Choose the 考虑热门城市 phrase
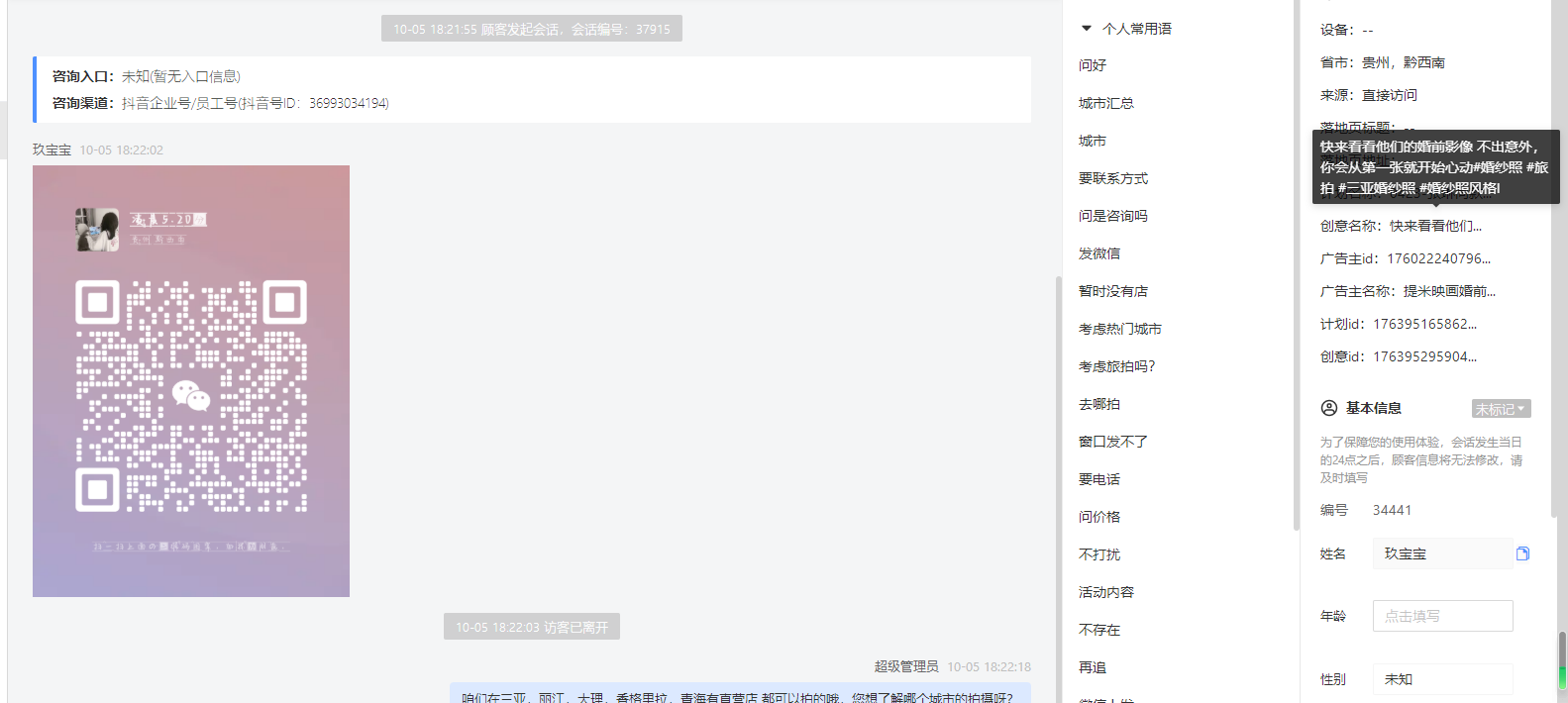 1120,329
